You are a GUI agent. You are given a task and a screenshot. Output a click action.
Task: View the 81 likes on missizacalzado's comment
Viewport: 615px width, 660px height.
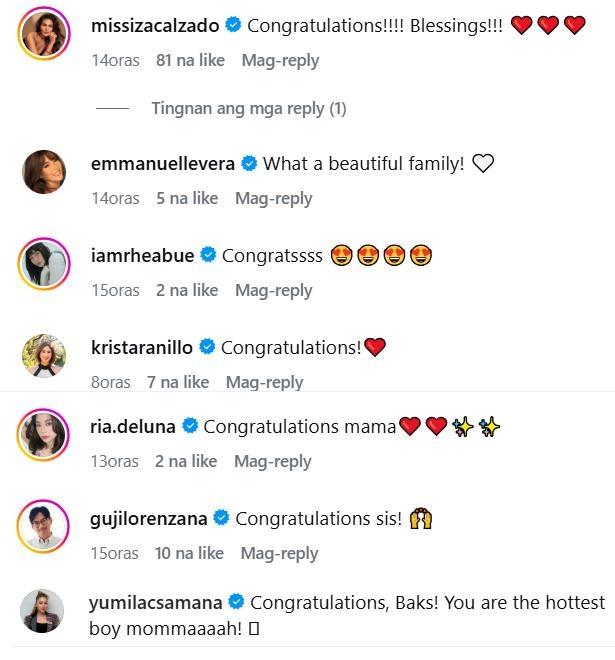coord(190,60)
